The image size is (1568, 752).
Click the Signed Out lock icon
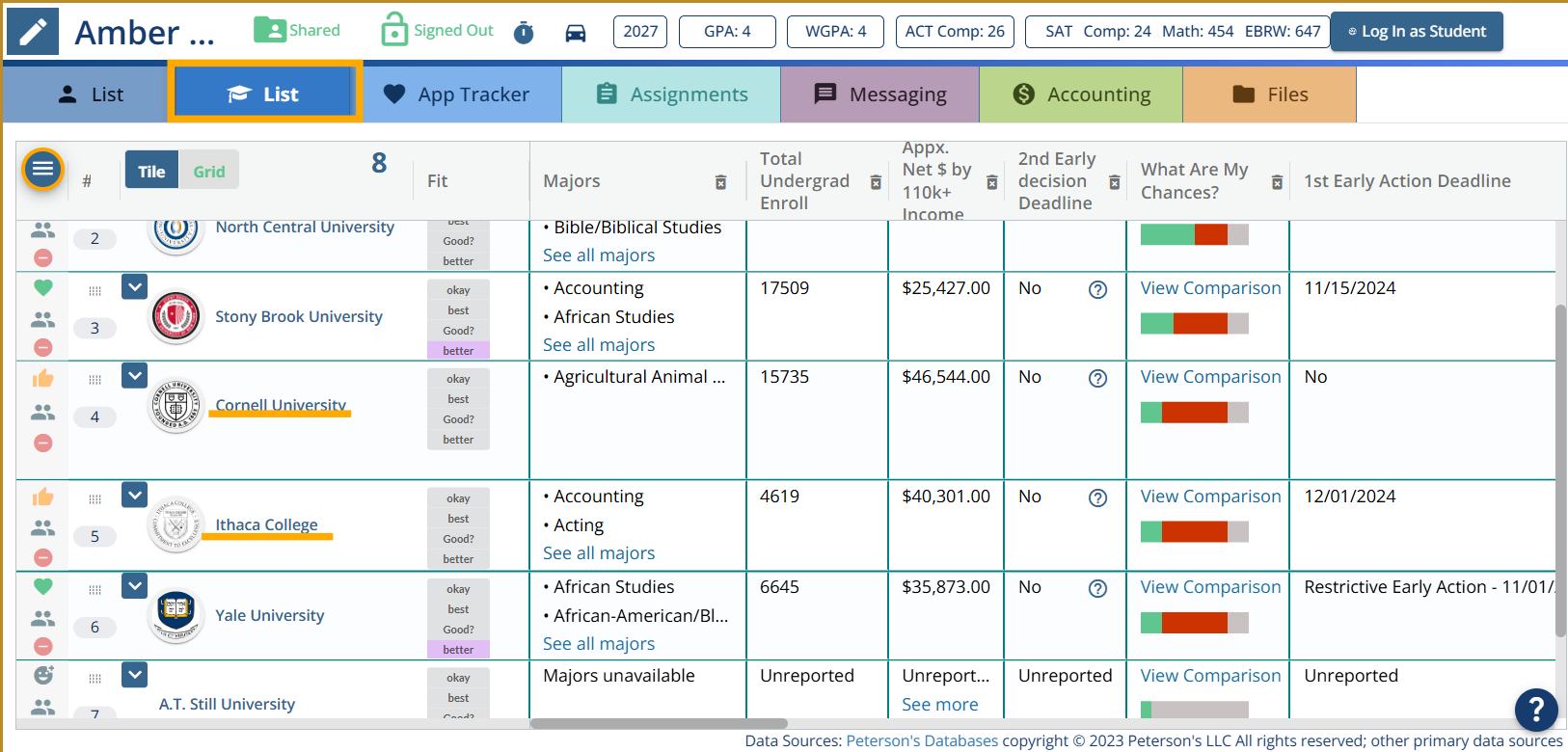point(394,30)
